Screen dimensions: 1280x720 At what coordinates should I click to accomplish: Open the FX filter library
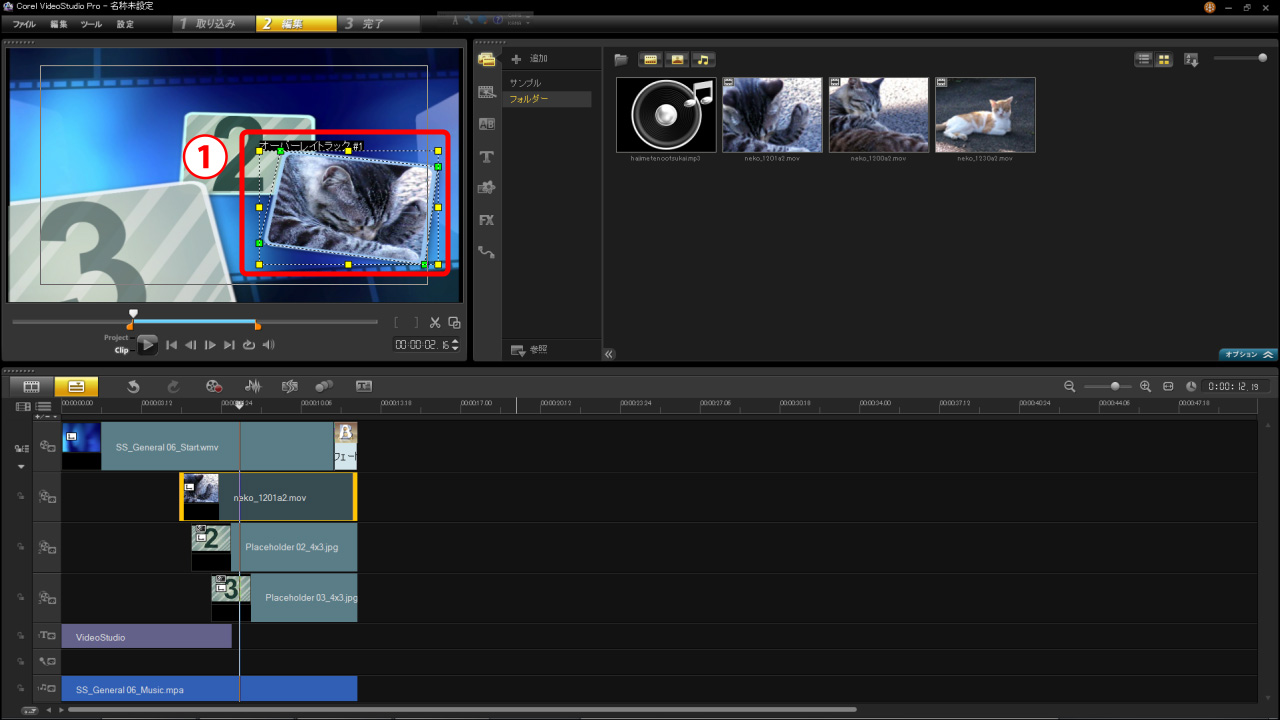click(487, 220)
